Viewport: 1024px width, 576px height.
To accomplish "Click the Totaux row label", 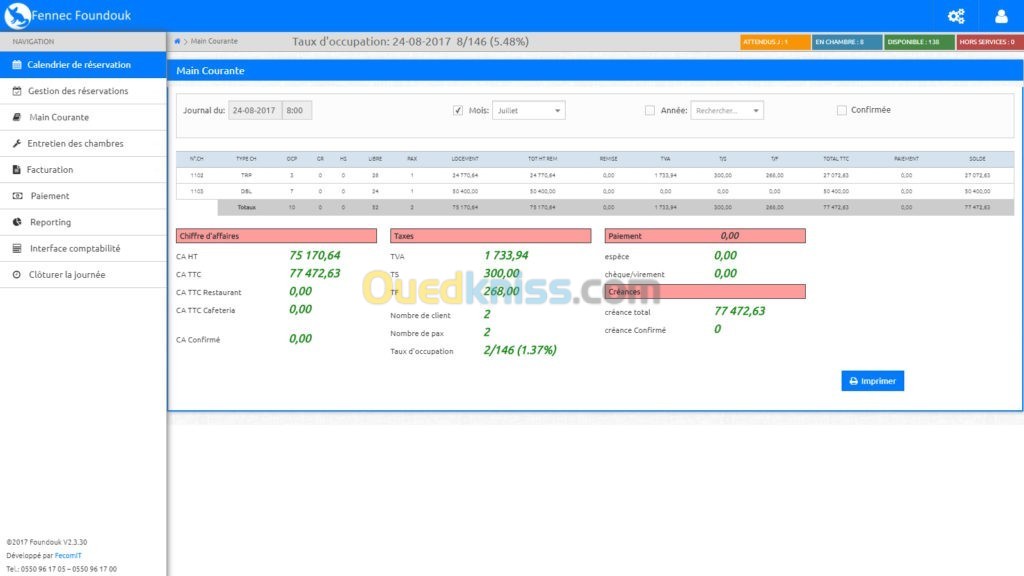I will [x=246, y=208].
